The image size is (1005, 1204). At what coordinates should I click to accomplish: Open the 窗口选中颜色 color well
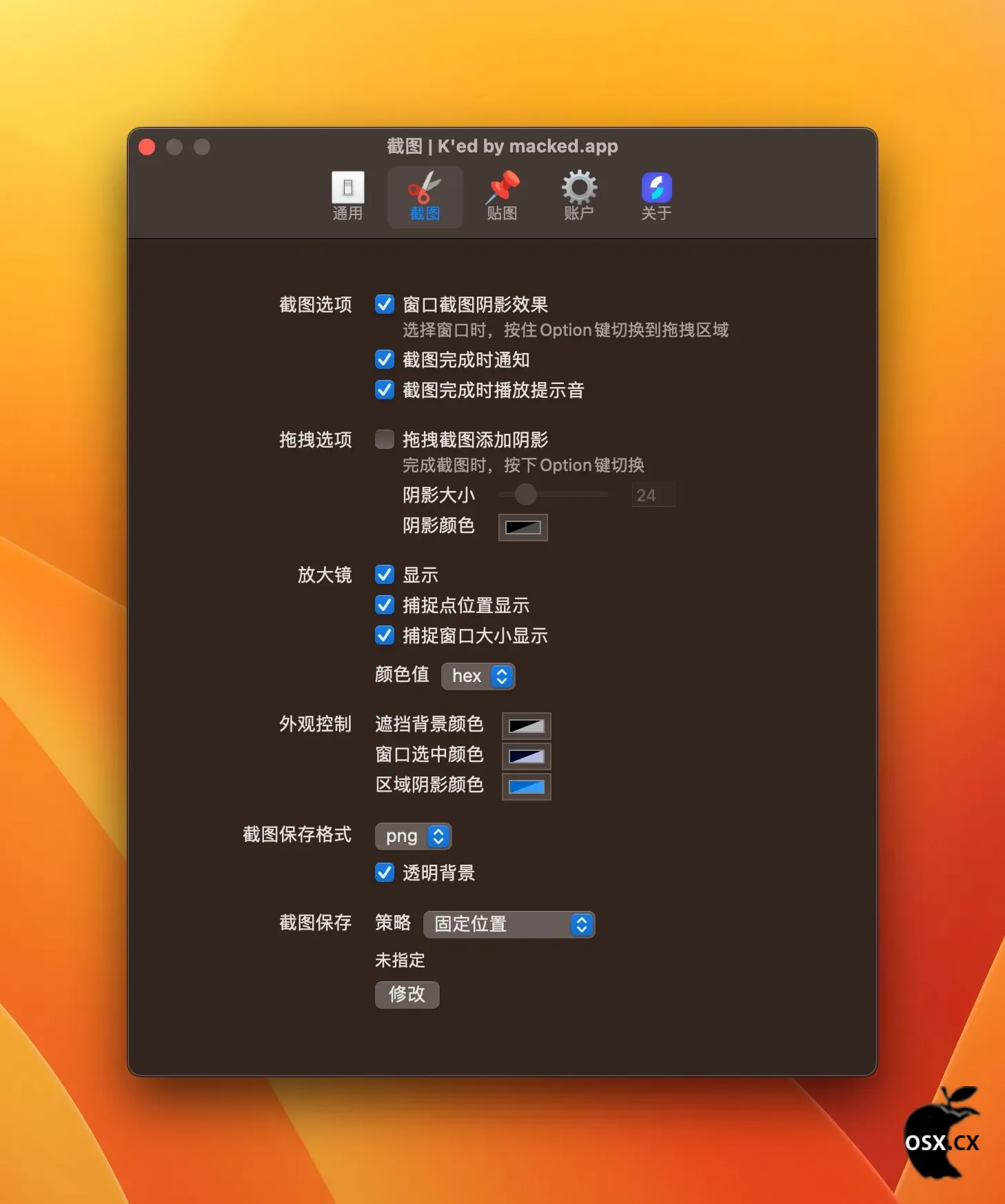coord(527,756)
